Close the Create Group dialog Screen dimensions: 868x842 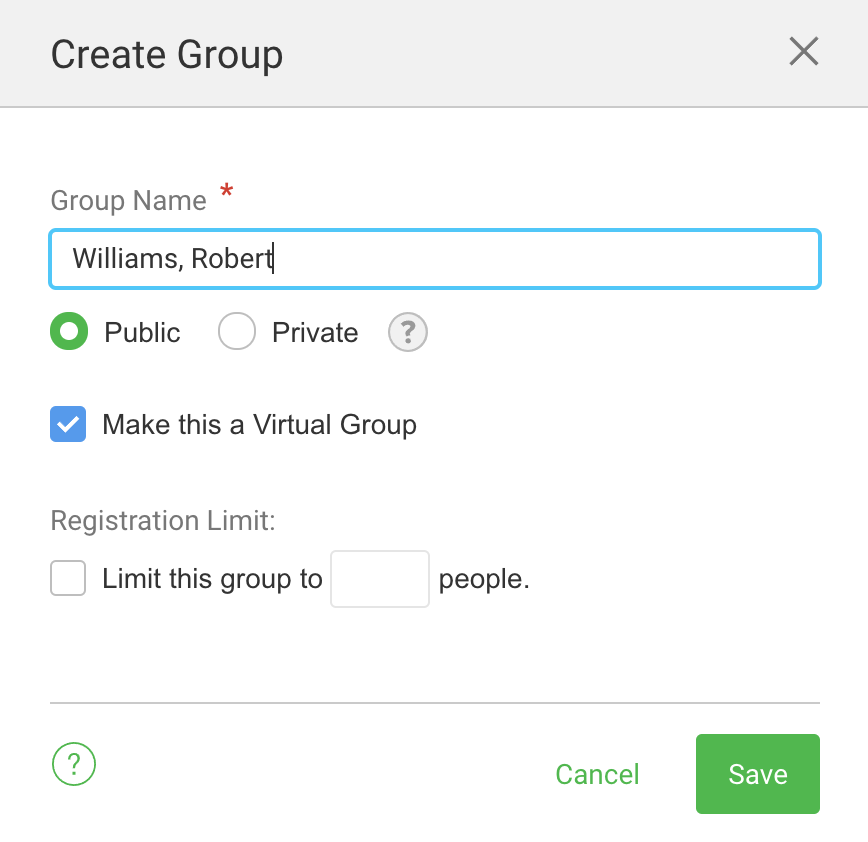[803, 52]
